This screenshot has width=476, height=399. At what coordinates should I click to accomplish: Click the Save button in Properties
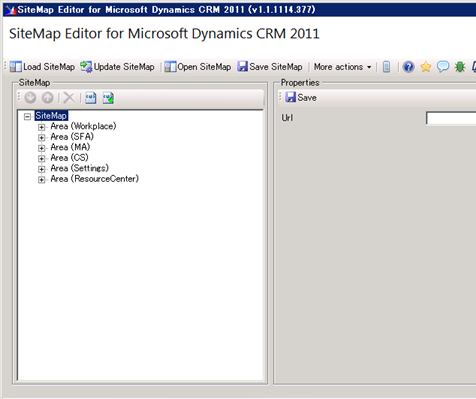point(301,98)
